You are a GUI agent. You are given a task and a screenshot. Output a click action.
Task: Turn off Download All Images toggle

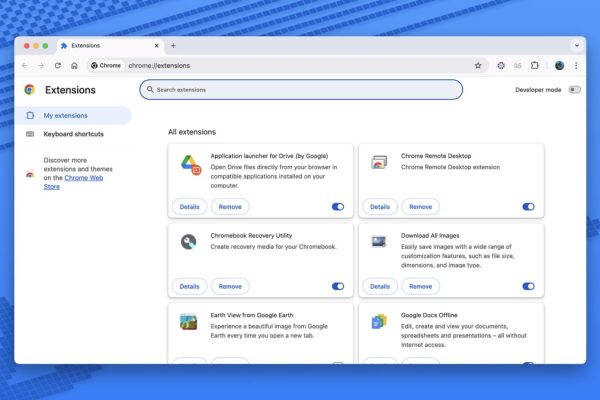pyautogui.click(x=528, y=286)
